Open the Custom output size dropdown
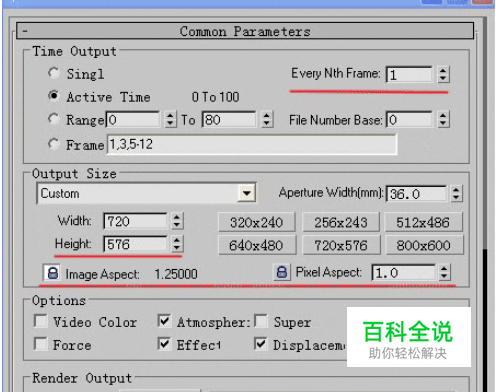 coord(247,193)
